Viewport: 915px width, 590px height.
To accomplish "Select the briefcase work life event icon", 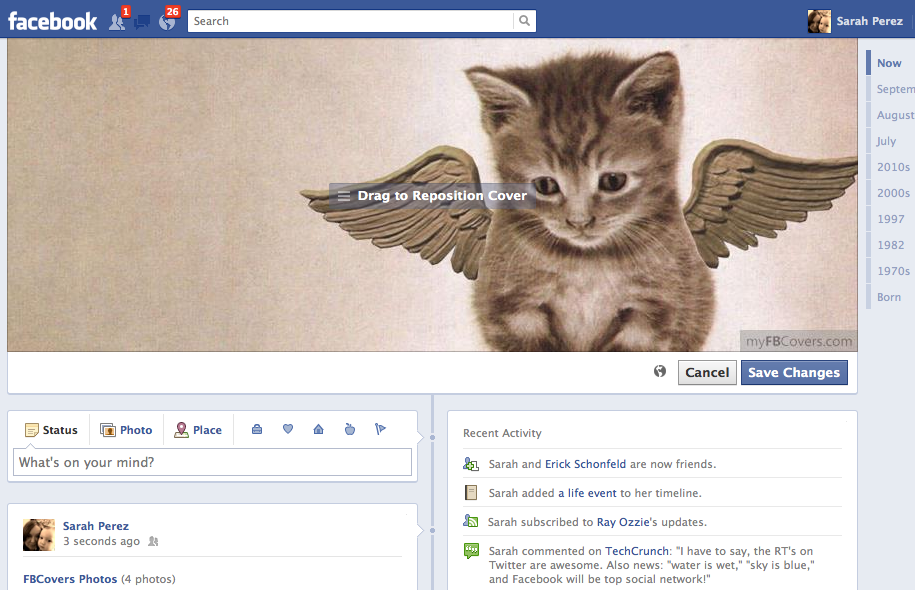I will coord(257,430).
